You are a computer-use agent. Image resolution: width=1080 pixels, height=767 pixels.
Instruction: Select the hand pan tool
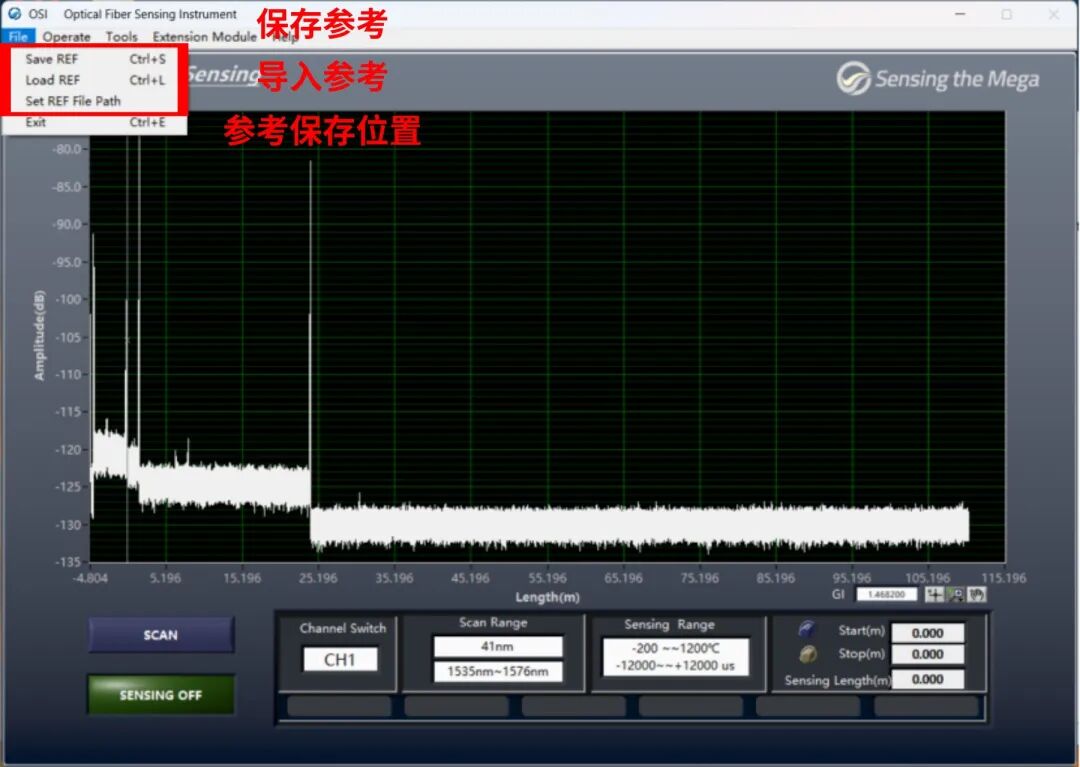[977, 594]
